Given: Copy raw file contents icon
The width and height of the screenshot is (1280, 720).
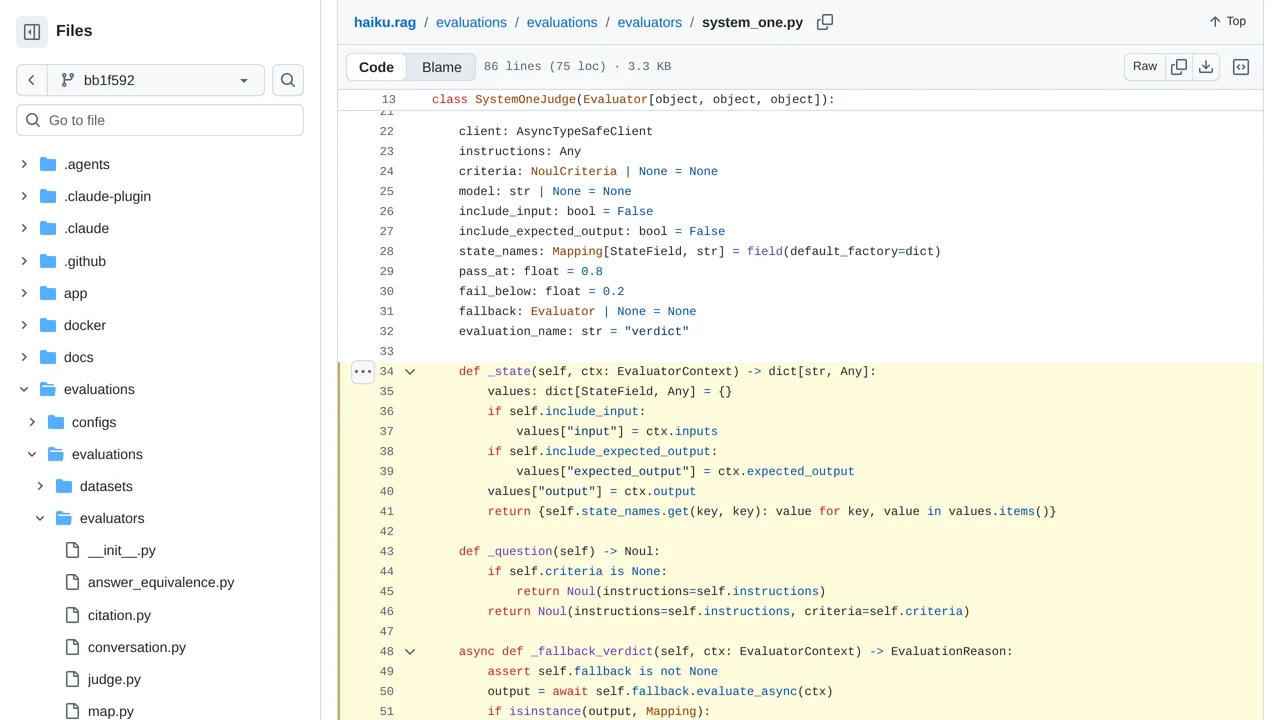Looking at the screenshot, I should 1179,67.
